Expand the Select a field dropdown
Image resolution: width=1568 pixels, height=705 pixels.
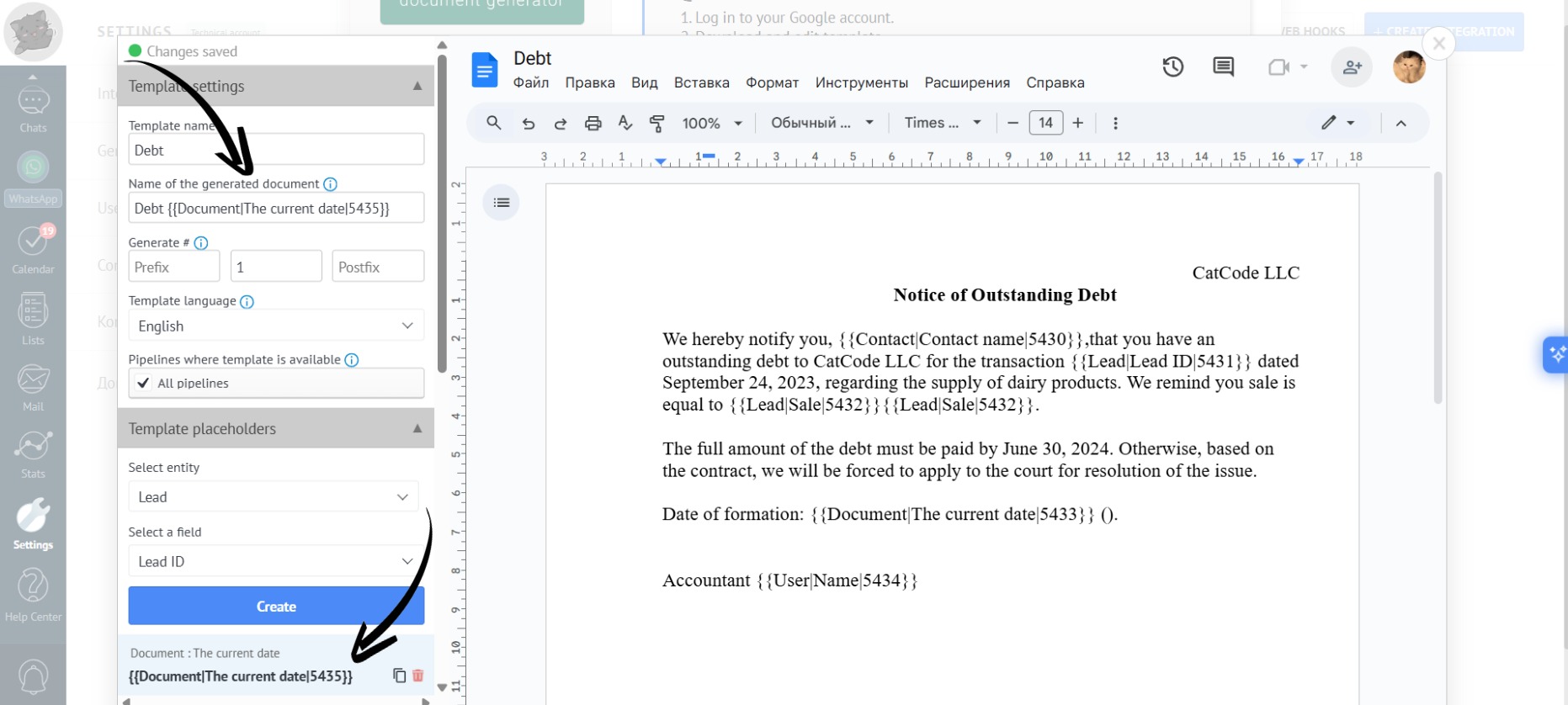tap(275, 561)
